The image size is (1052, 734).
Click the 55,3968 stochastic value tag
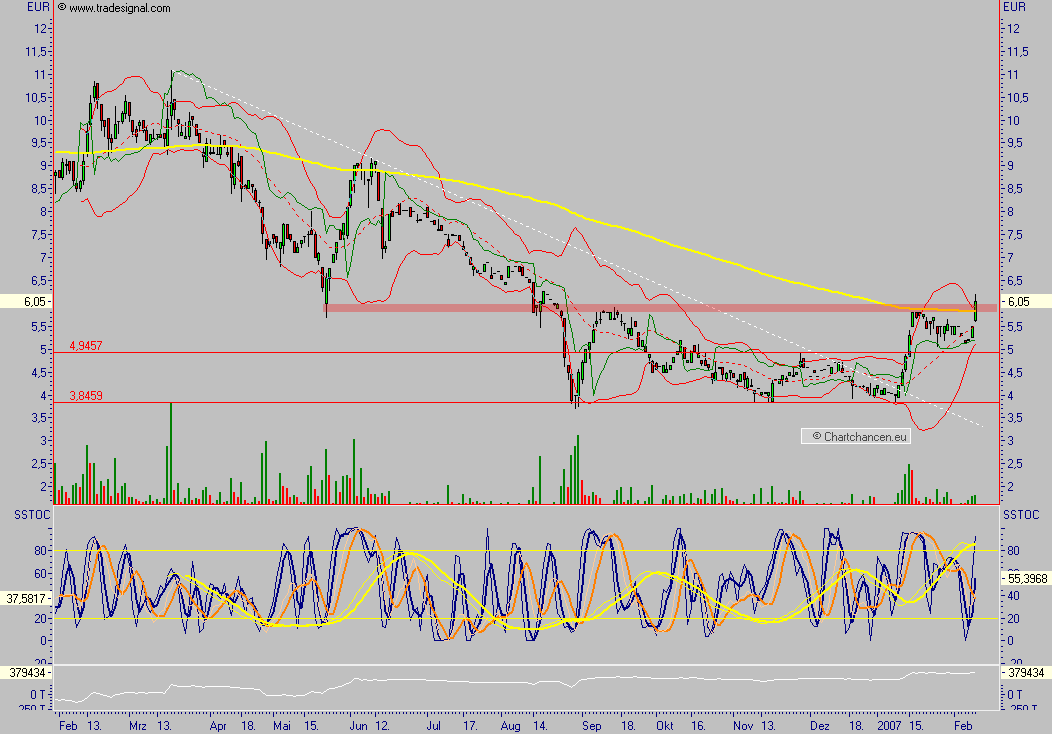(x=1026, y=578)
